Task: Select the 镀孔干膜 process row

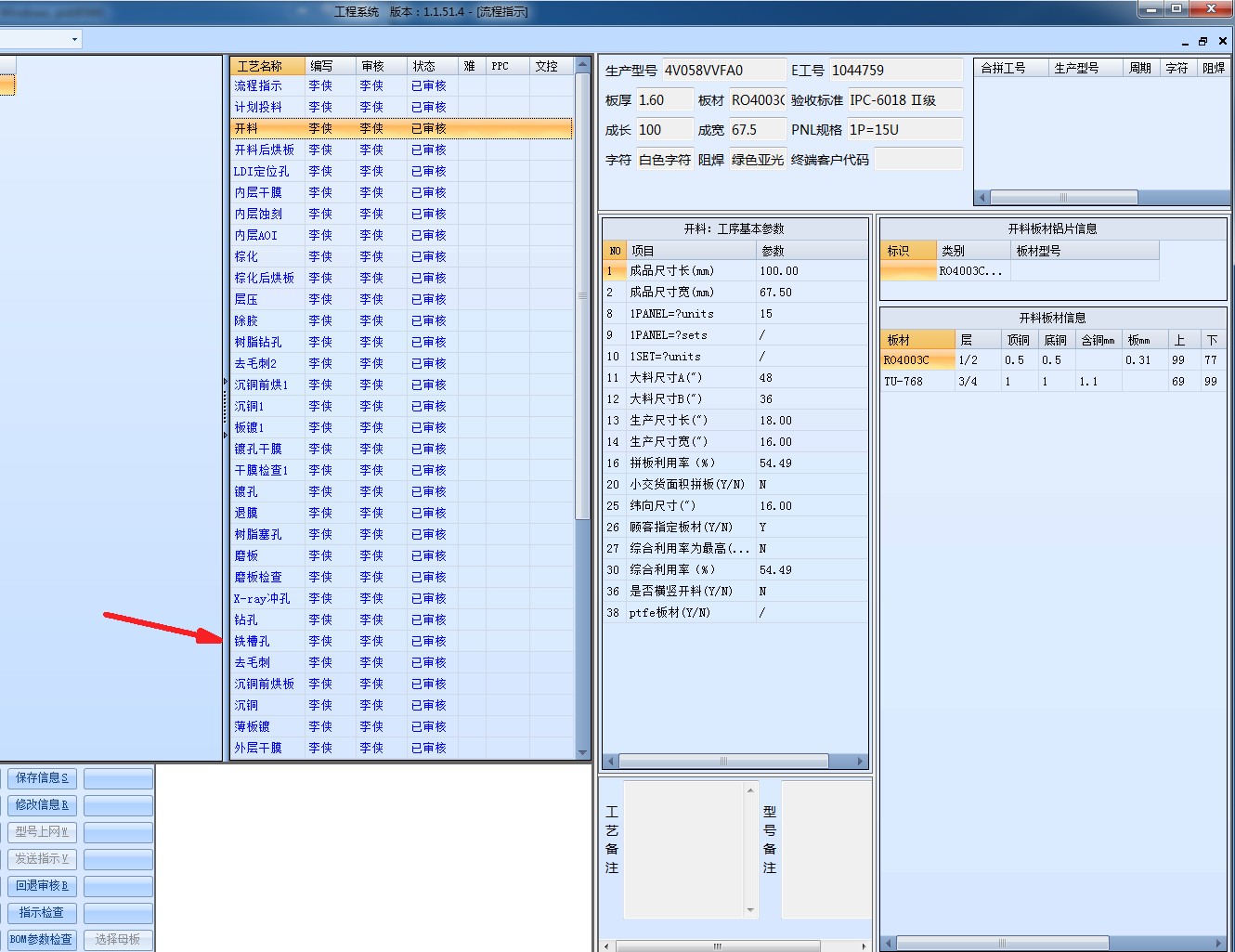Action: pyautogui.click(x=401, y=449)
